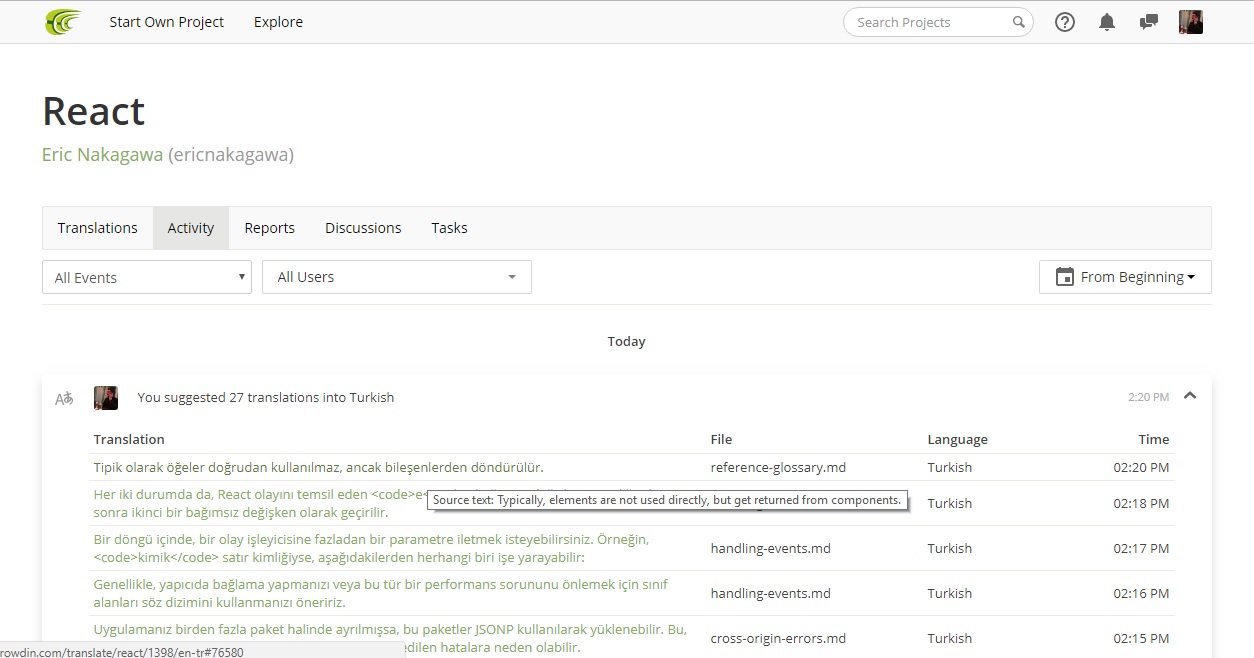Open the Tasks tab
Image resolution: width=1254 pixels, height=658 pixels.
[x=449, y=228]
